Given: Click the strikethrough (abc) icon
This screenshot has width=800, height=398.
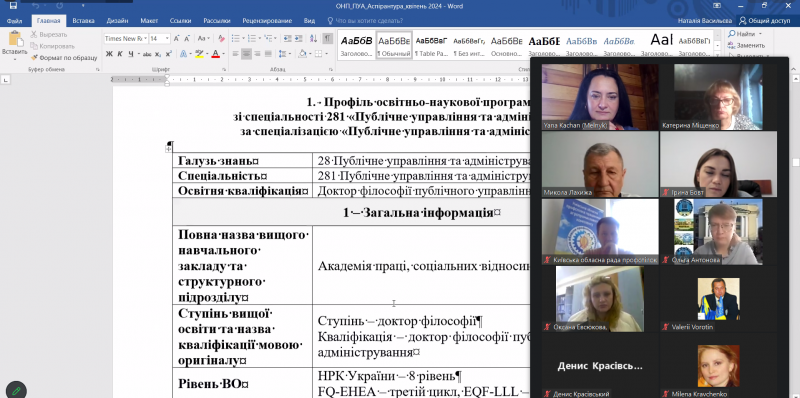Looking at the screenshot, I should [x=147, y=54].
